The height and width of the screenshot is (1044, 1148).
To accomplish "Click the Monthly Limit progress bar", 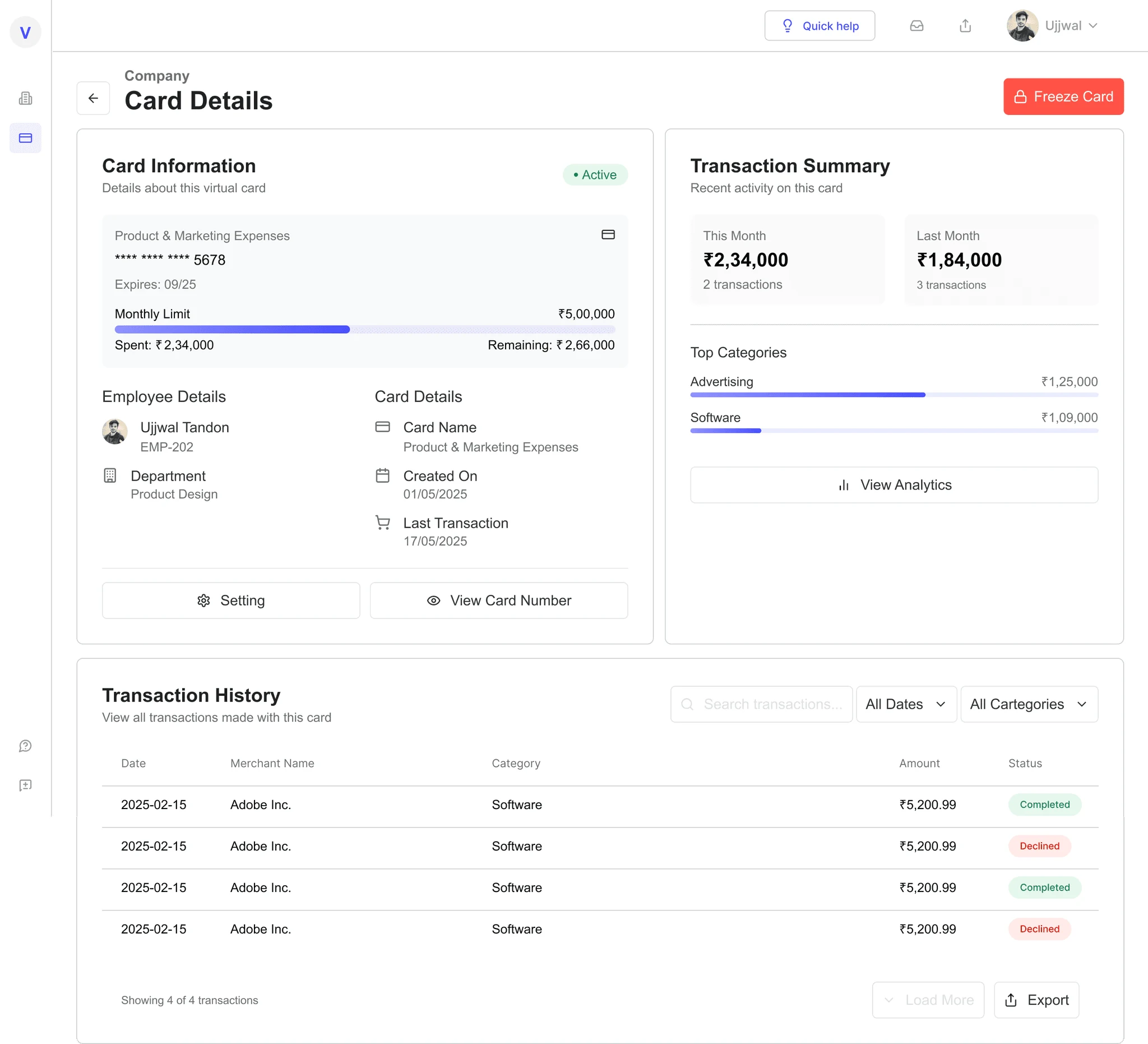I will coord(364,329).
